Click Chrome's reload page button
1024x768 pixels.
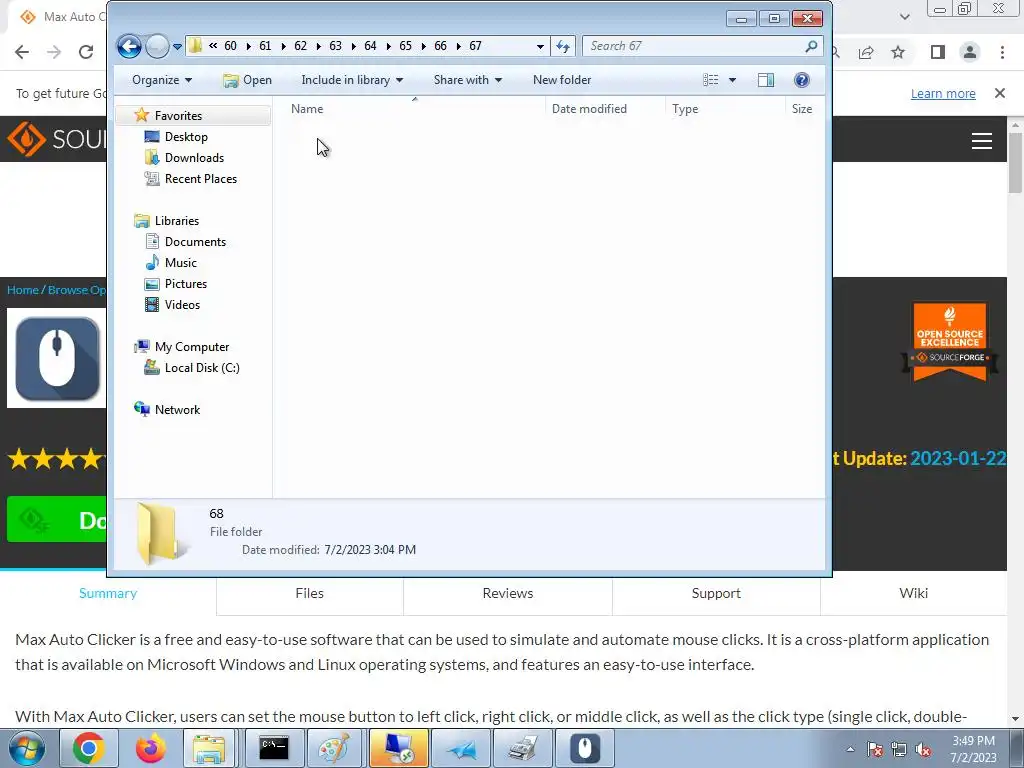pyautogui.click(x=86, y=52)
